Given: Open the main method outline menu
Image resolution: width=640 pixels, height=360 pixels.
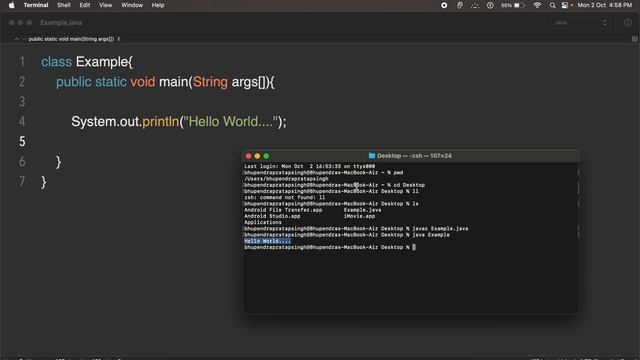Looking at the screenshot, I should [x=74, y=39].
